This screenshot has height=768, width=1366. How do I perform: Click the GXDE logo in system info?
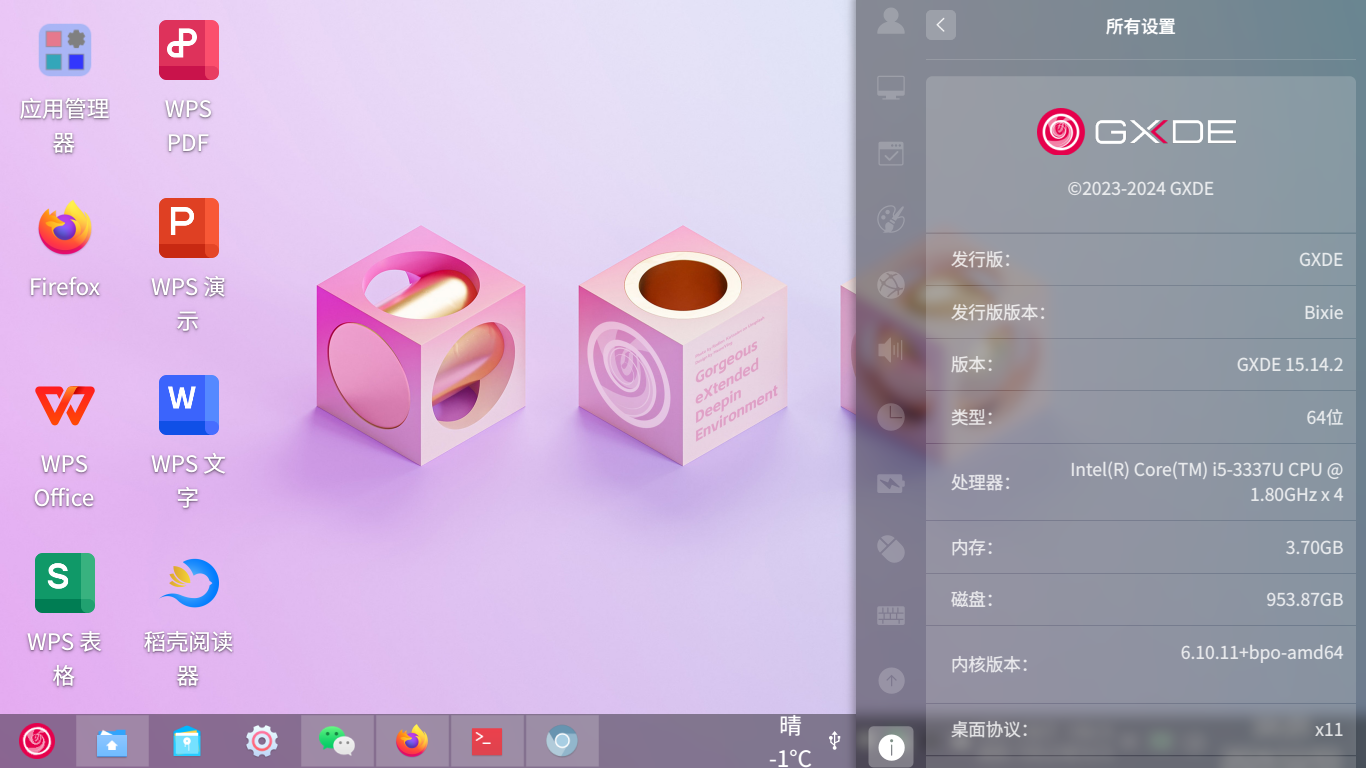pos(1136,131)
